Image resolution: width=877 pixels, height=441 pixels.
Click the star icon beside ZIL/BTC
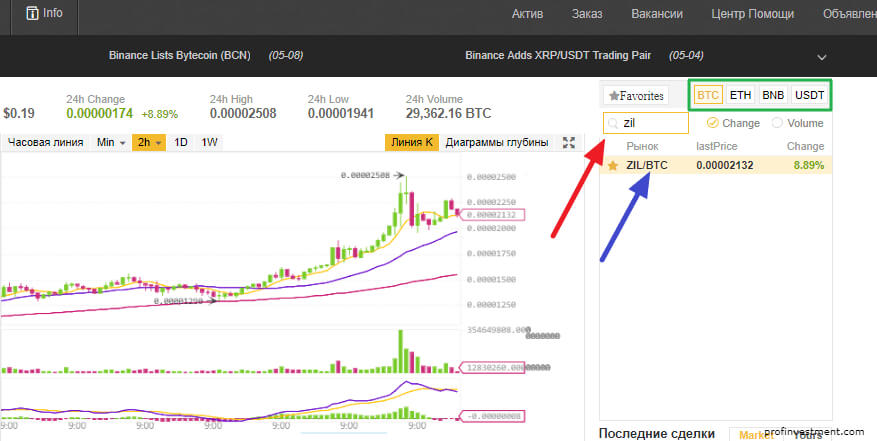(613, 166)
